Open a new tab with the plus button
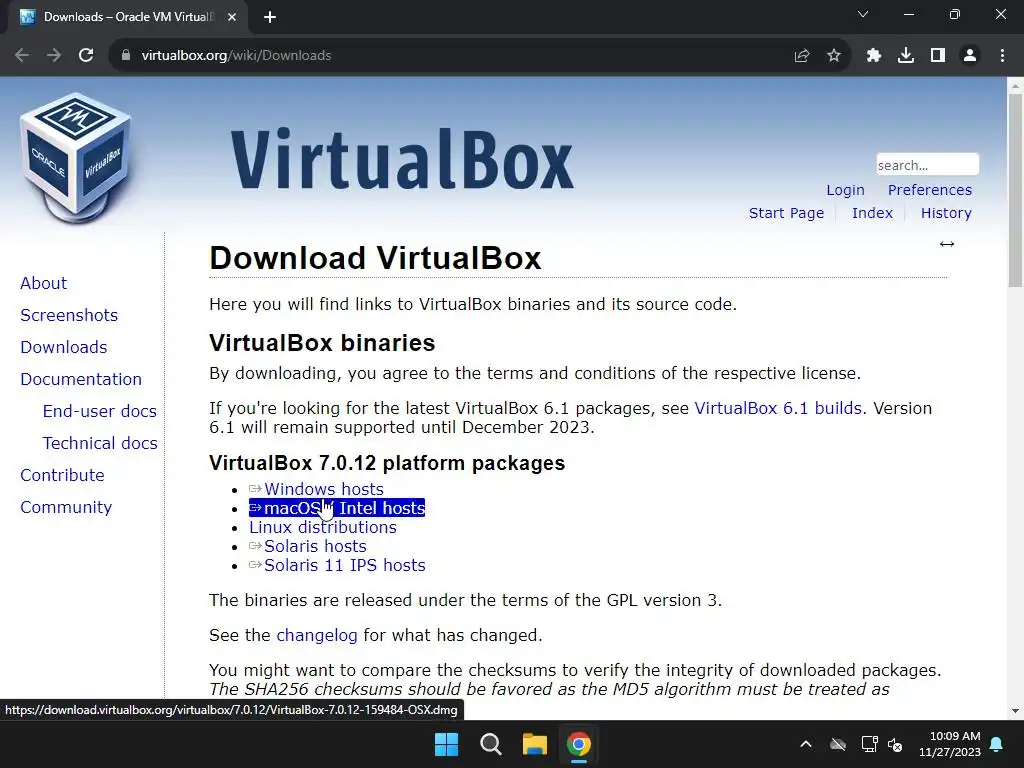This screenshot has height=768, width=1024. click(x=270, y=17)
